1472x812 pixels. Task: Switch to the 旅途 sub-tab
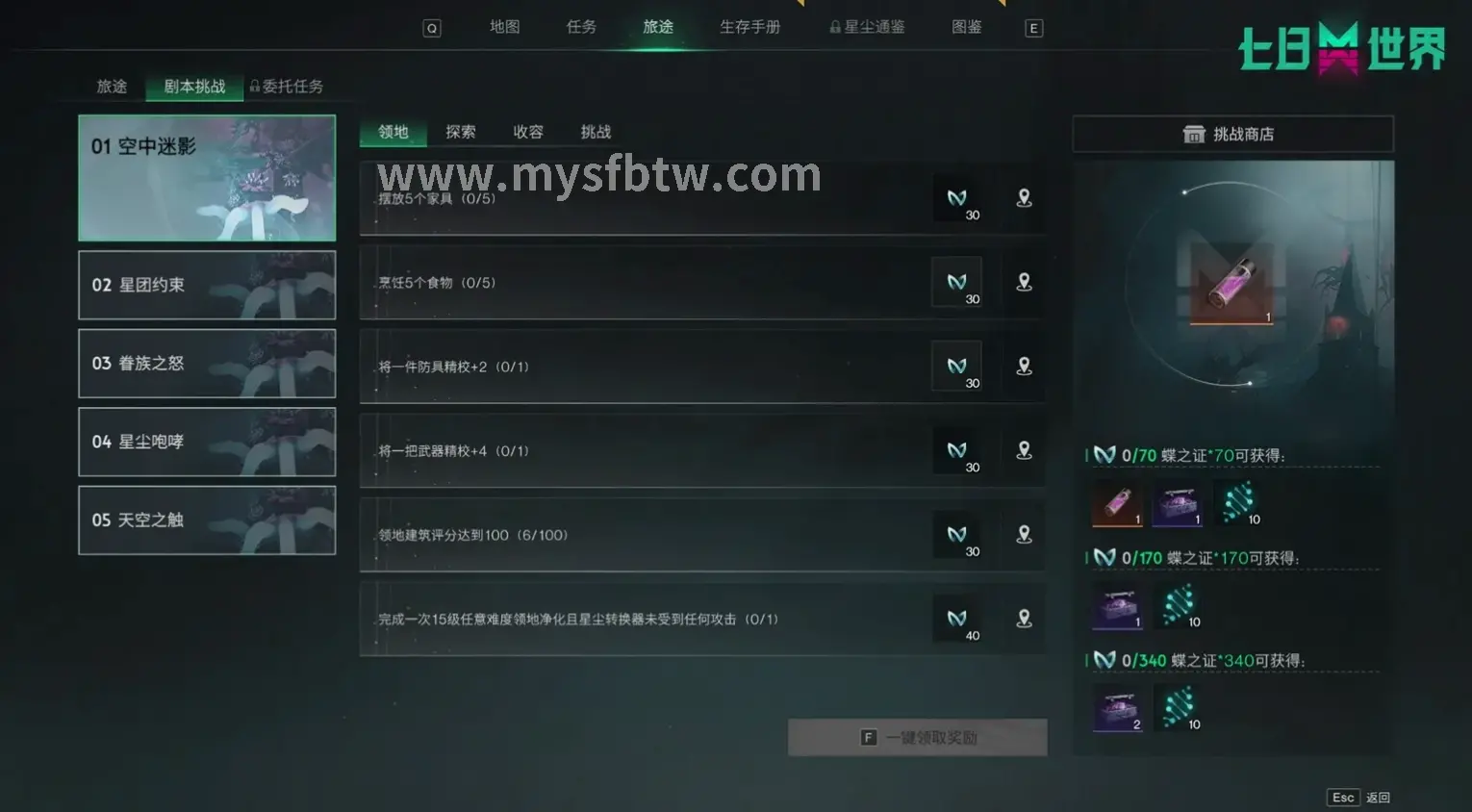[112, 87]
